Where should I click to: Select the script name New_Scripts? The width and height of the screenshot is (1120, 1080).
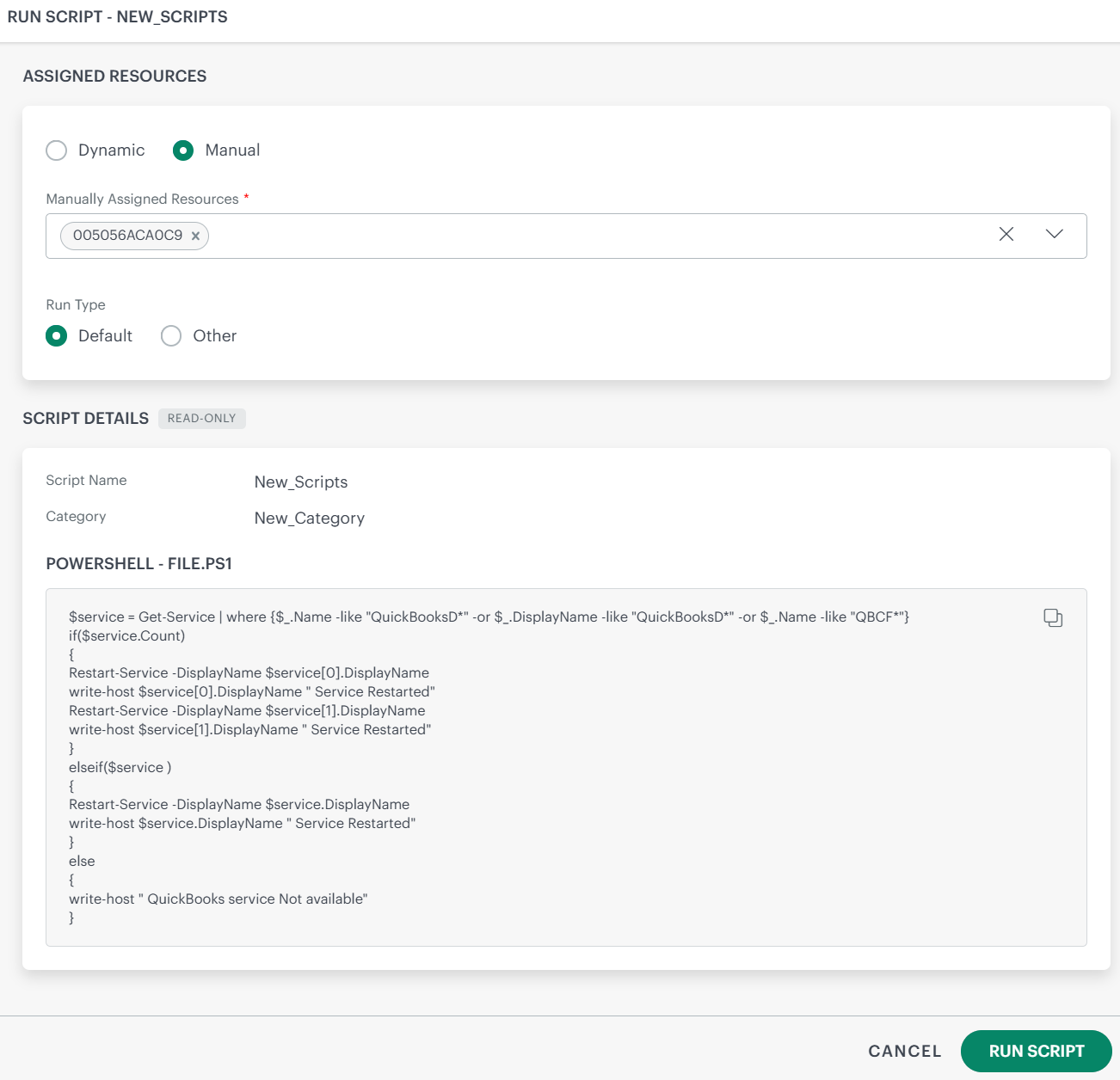(x=300, y=482)
